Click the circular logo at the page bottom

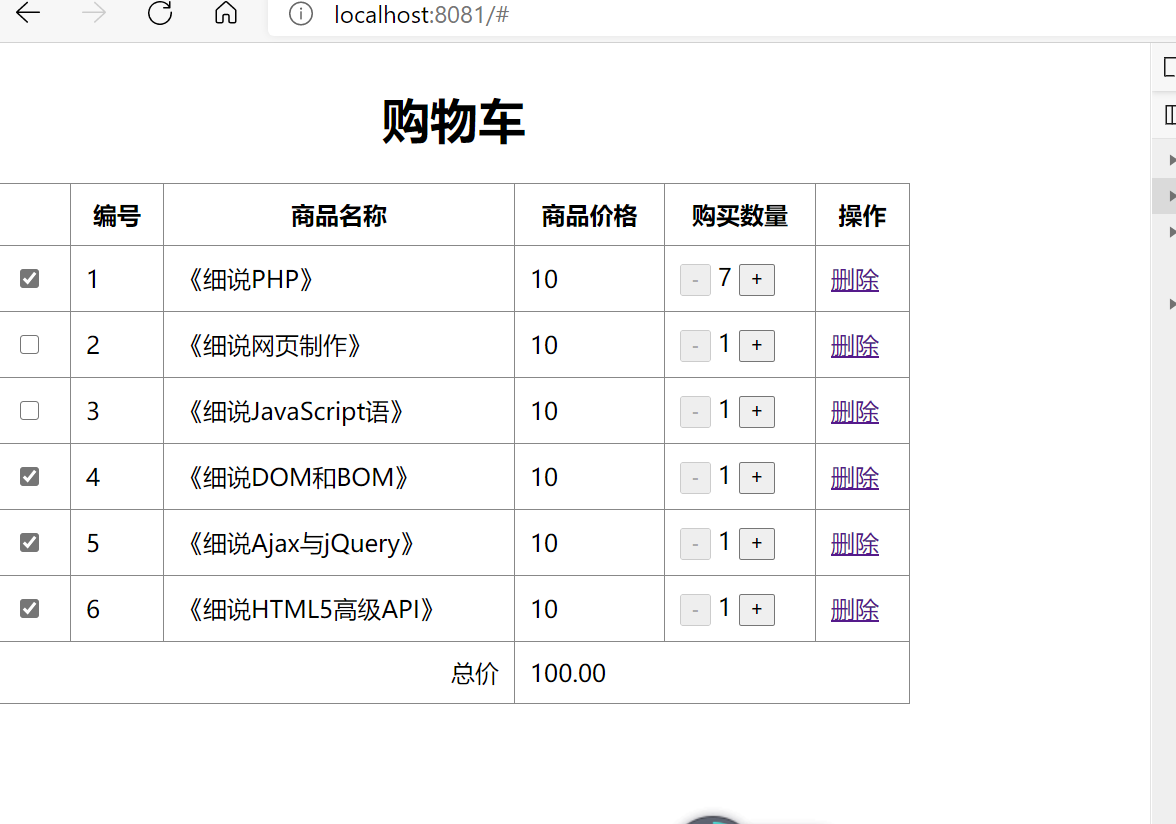click(x=712, y=818)
